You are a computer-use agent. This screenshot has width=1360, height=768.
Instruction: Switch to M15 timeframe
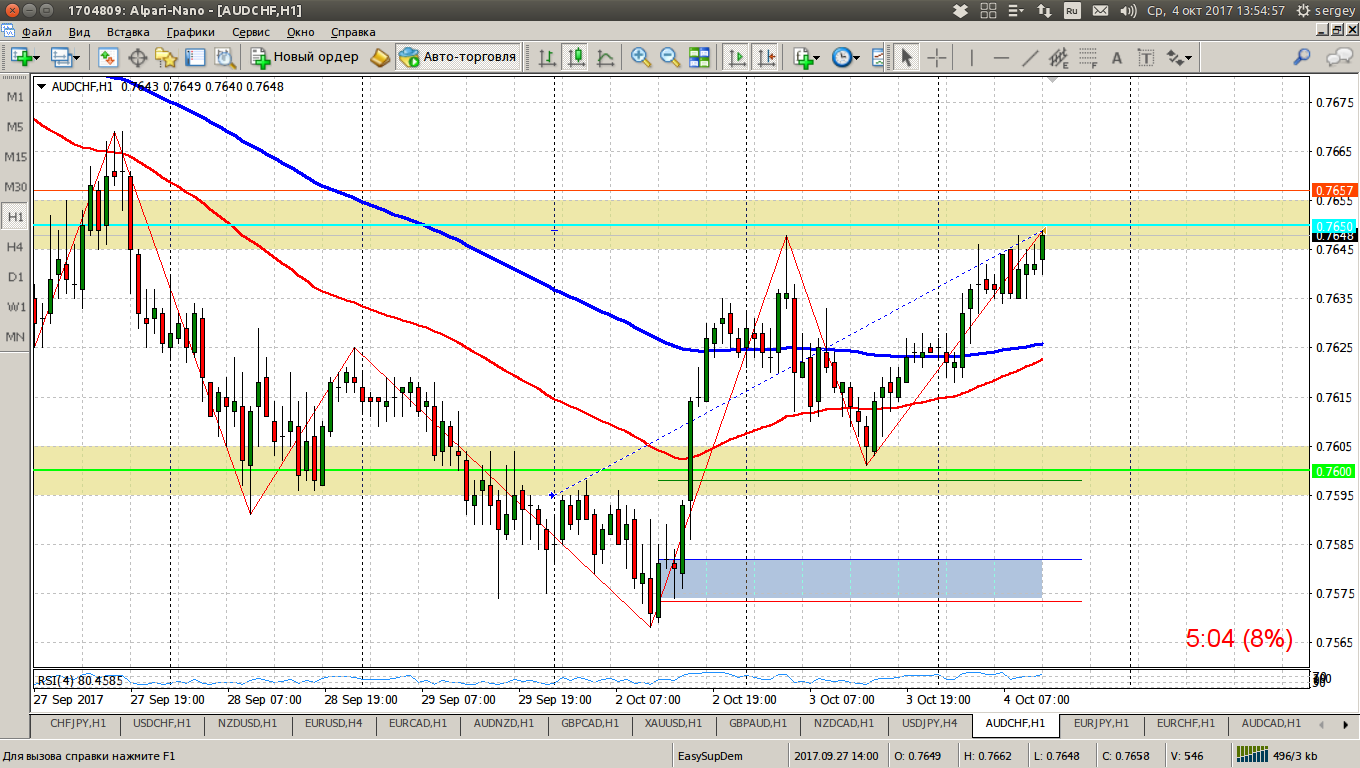click(x=15, y=157)
